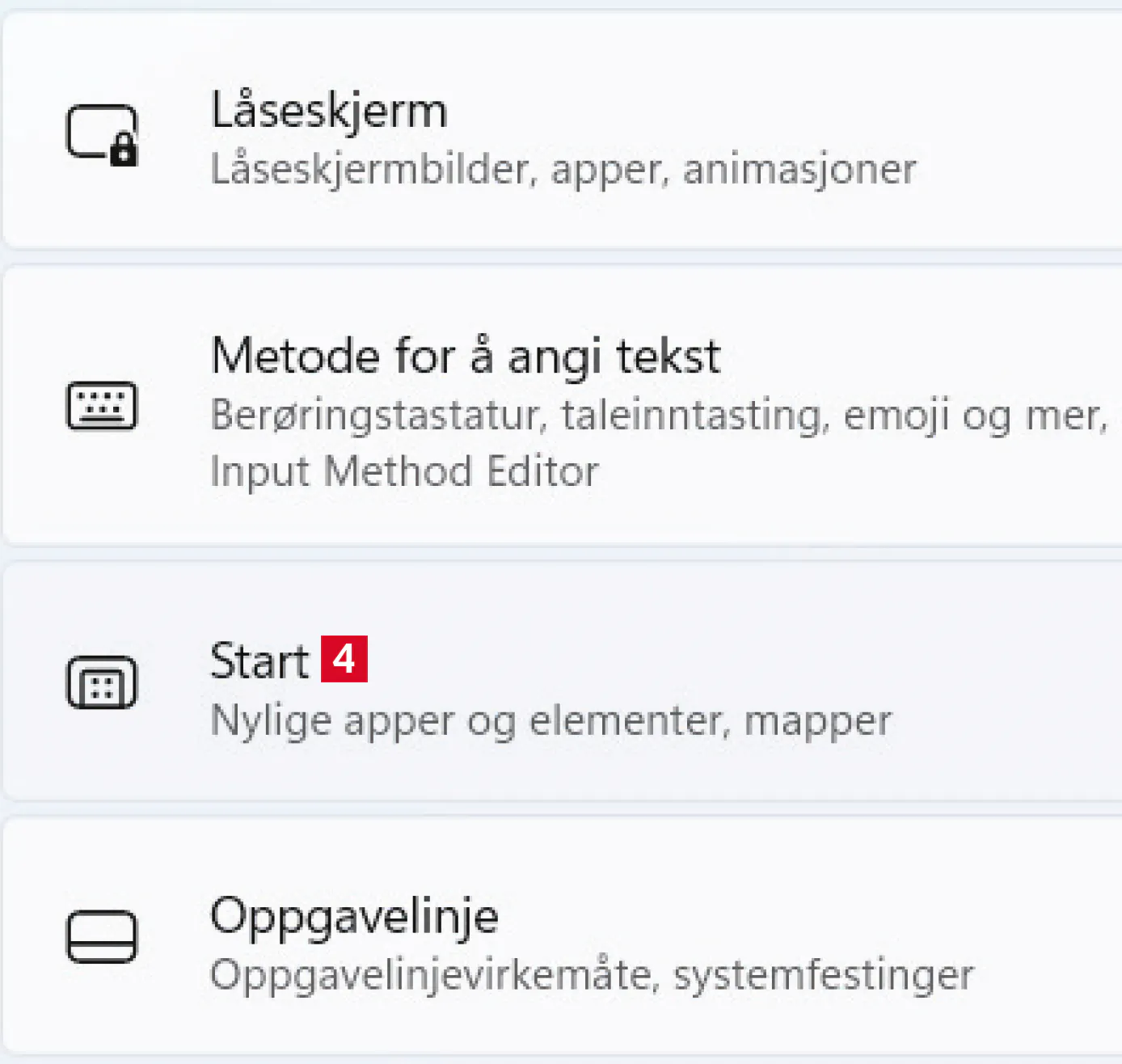Click the taskbar icon beside Oppgavelinje
The height and width of the screenshot is (1064, 1122).
tap(101, 936)
